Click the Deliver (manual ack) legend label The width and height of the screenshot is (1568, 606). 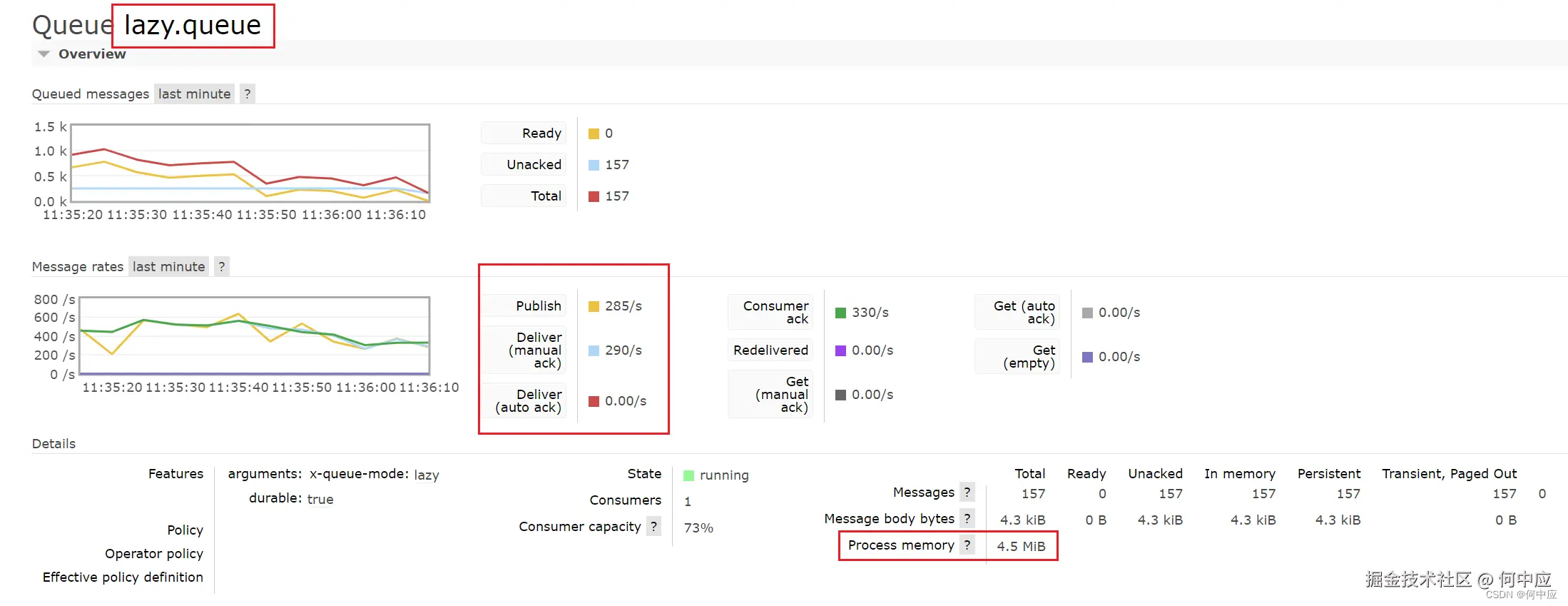coord(534,350)
